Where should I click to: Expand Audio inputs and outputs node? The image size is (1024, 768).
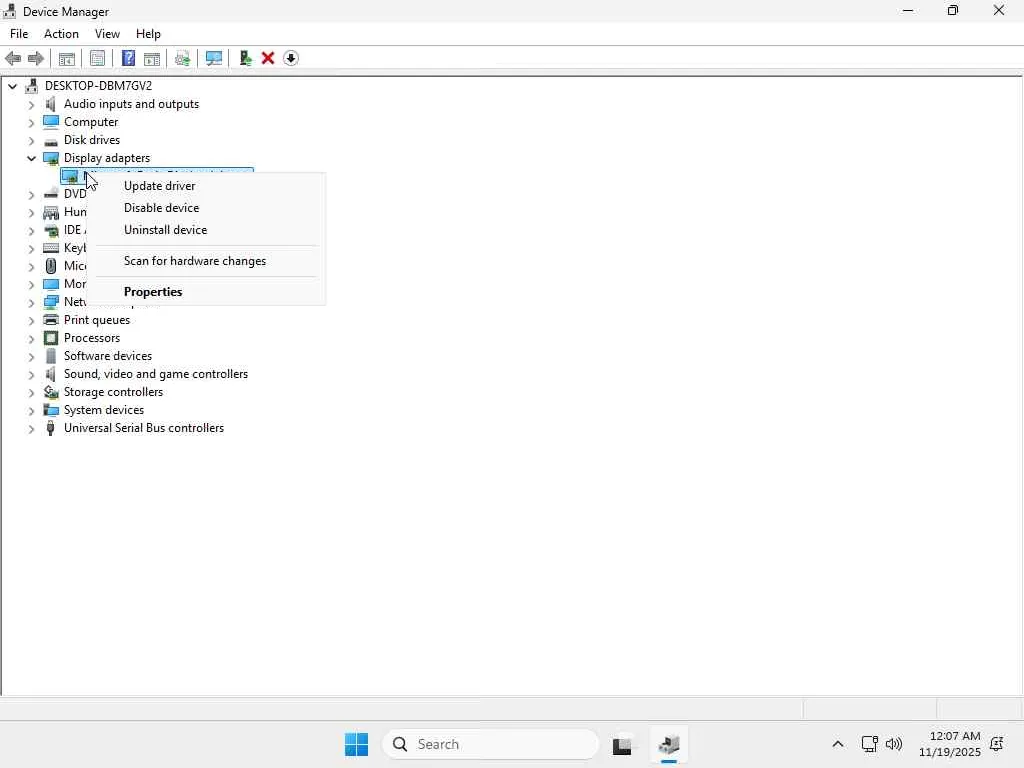click(x=31, y=104)
